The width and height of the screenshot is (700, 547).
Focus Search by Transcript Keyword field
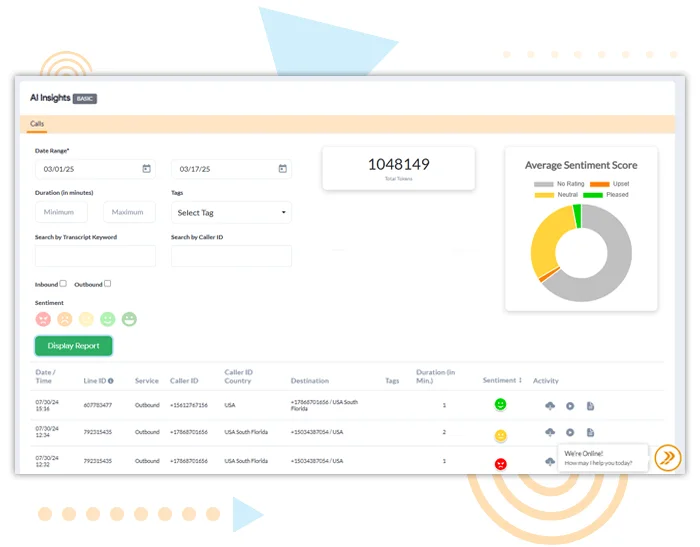pyautogui.click(x=95, y=256)
